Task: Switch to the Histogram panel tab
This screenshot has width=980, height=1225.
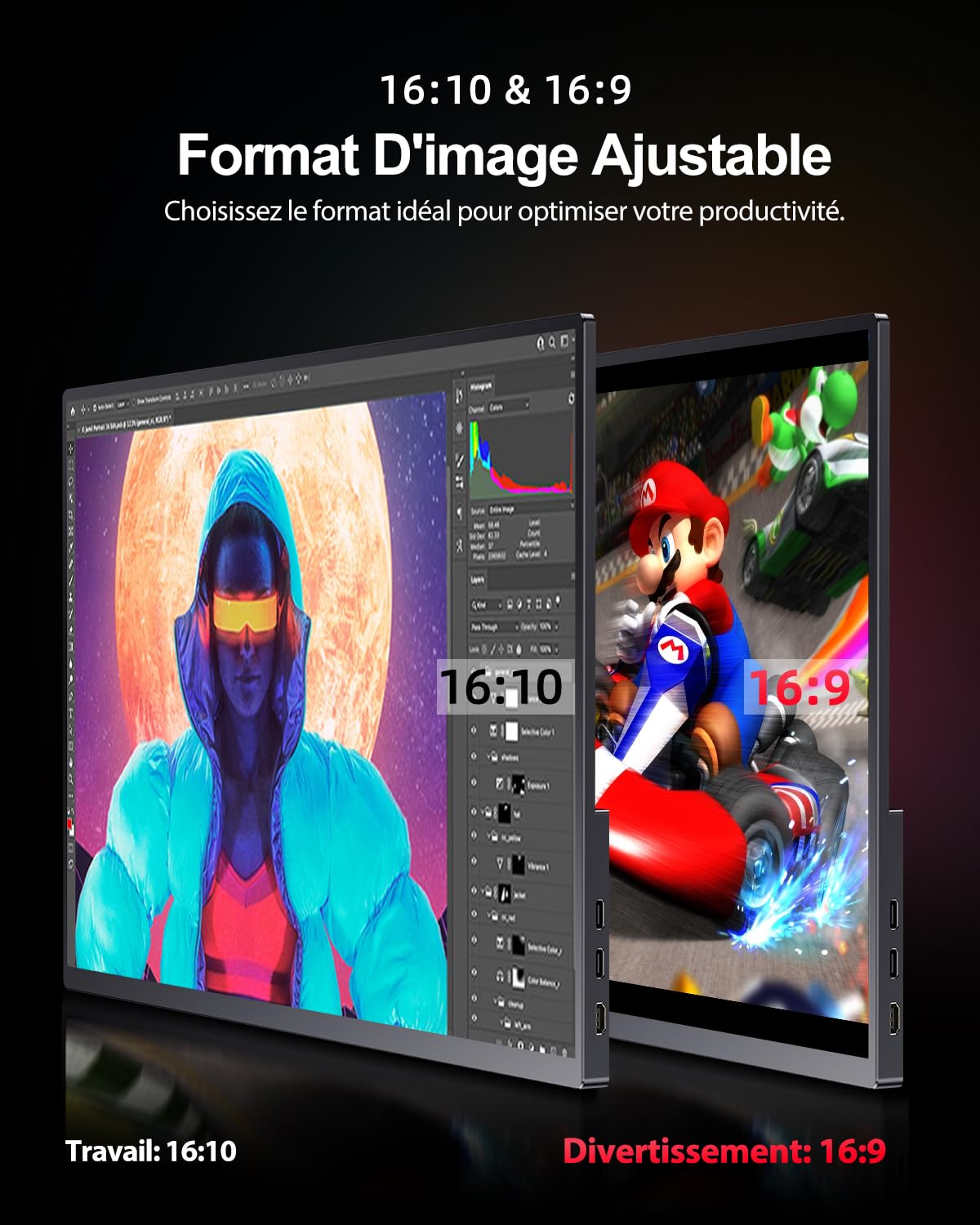Action: pos(482,386)
